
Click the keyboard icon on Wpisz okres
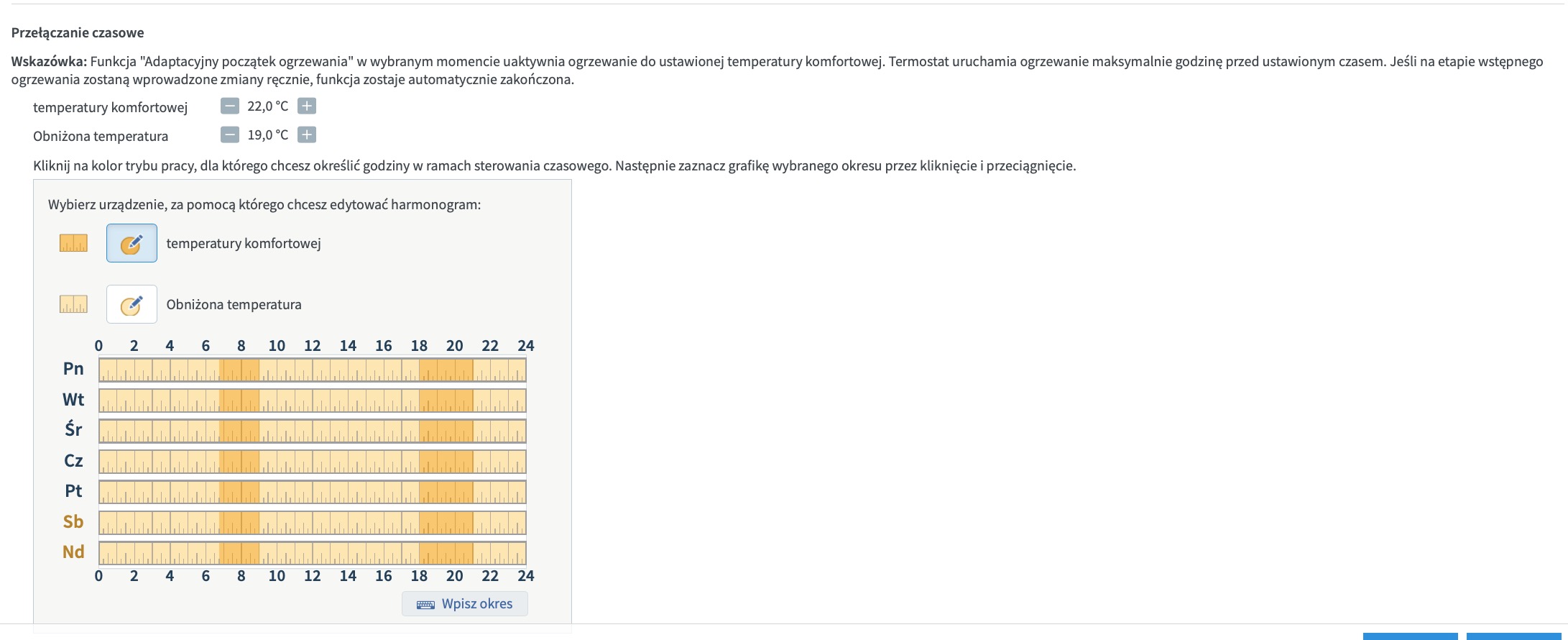(425, 605)
